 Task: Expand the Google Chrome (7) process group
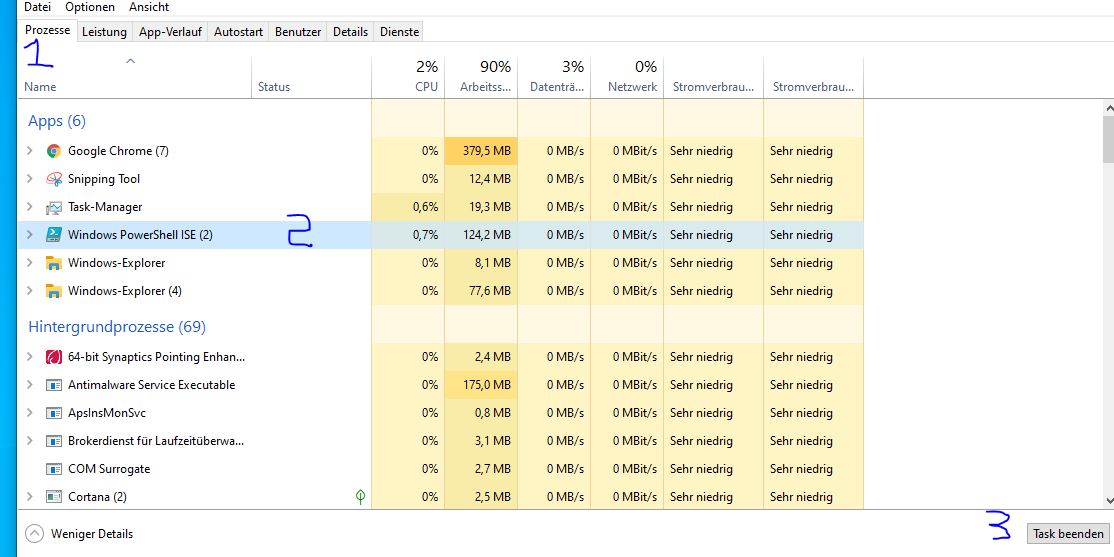pos(29,151)
